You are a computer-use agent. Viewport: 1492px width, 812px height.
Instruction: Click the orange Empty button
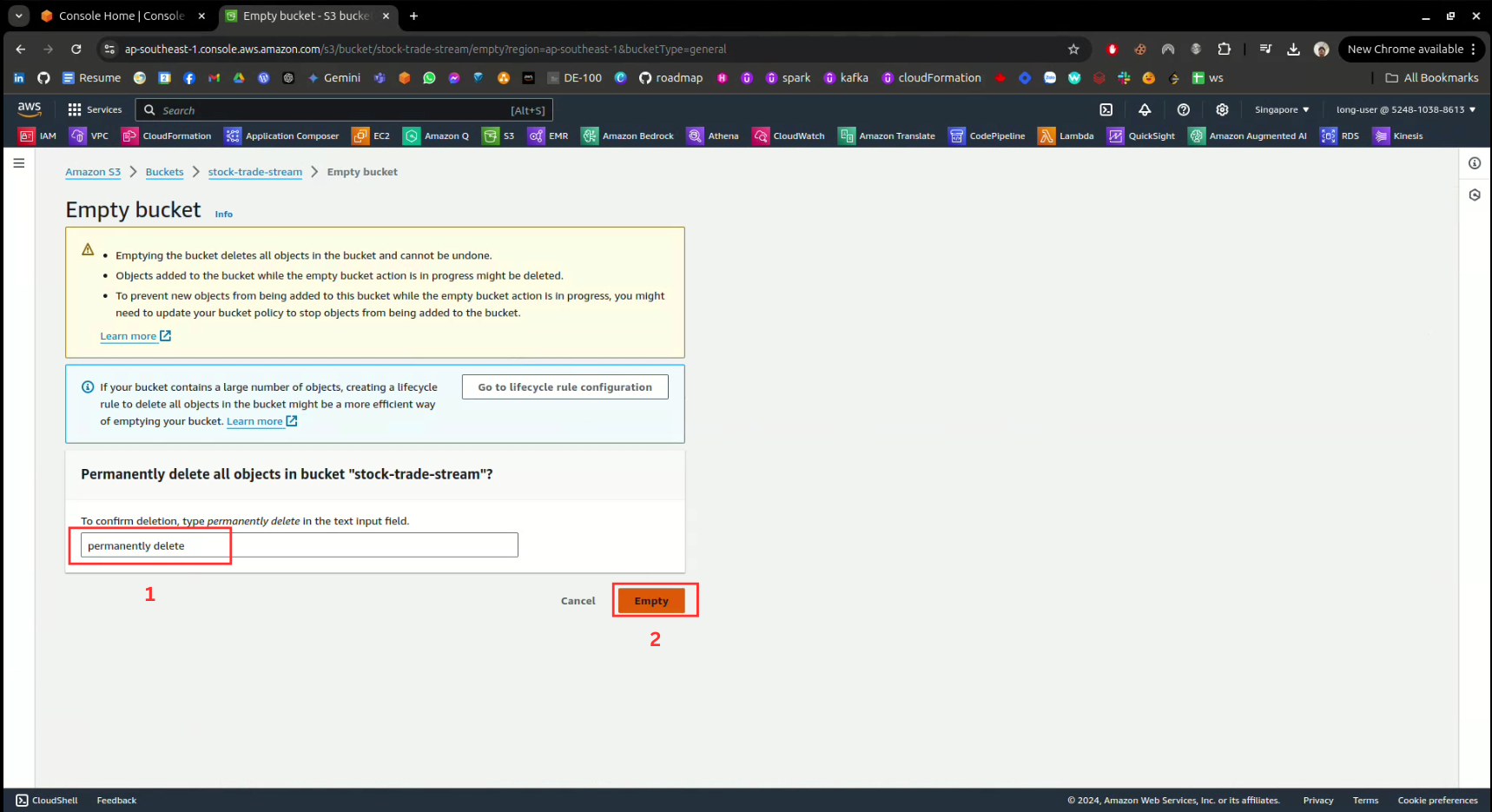651,601
